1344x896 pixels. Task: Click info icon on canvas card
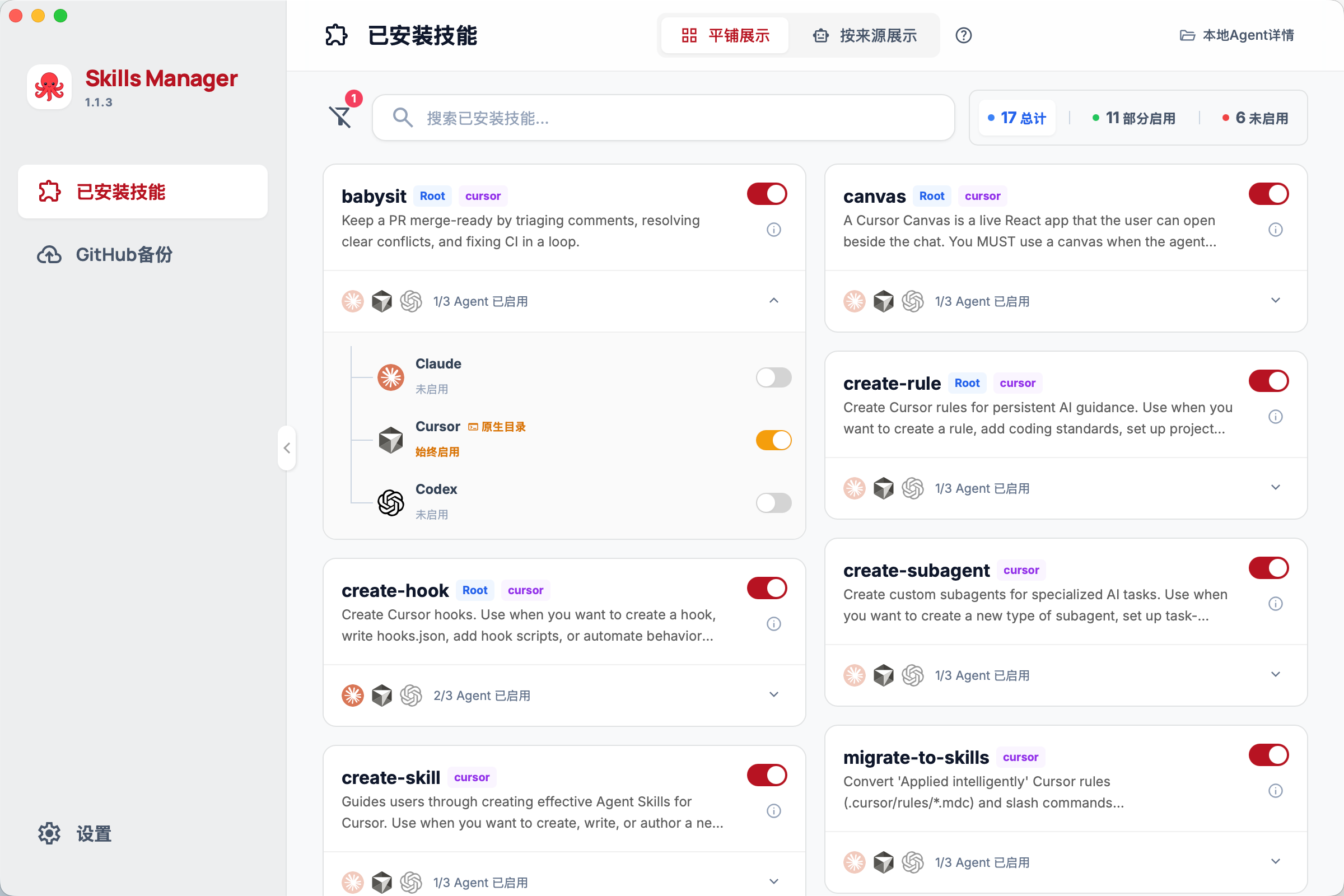(1276, 230)
